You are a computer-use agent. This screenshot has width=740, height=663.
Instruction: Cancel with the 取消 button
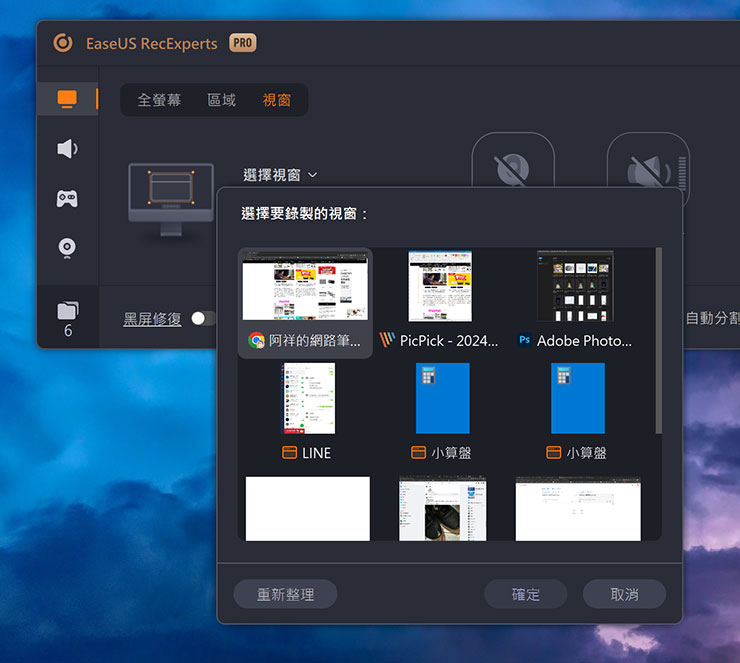(624, 594)
